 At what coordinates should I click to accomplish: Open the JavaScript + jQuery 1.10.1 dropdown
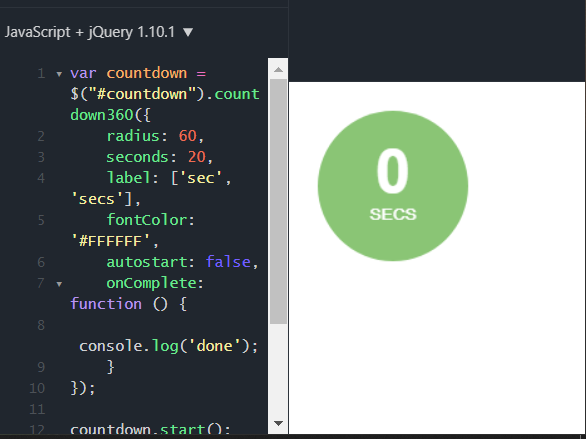tap(99, 32)
